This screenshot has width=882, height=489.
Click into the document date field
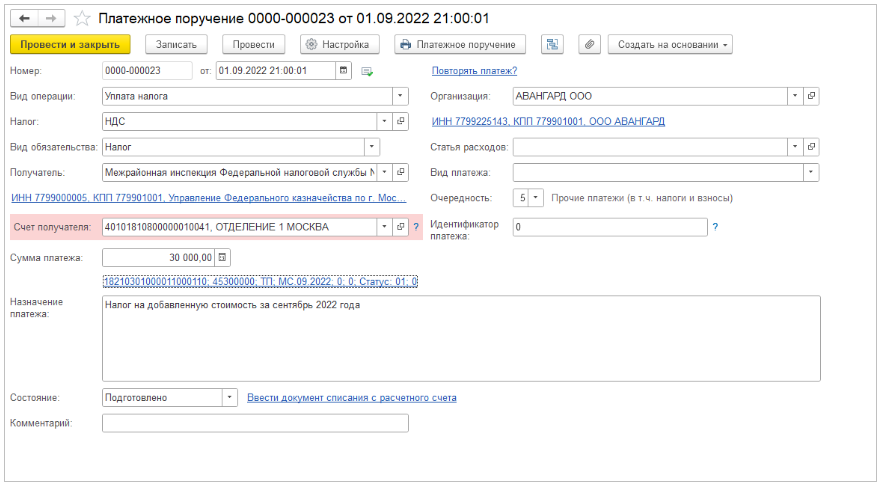[x=276, y=71]
